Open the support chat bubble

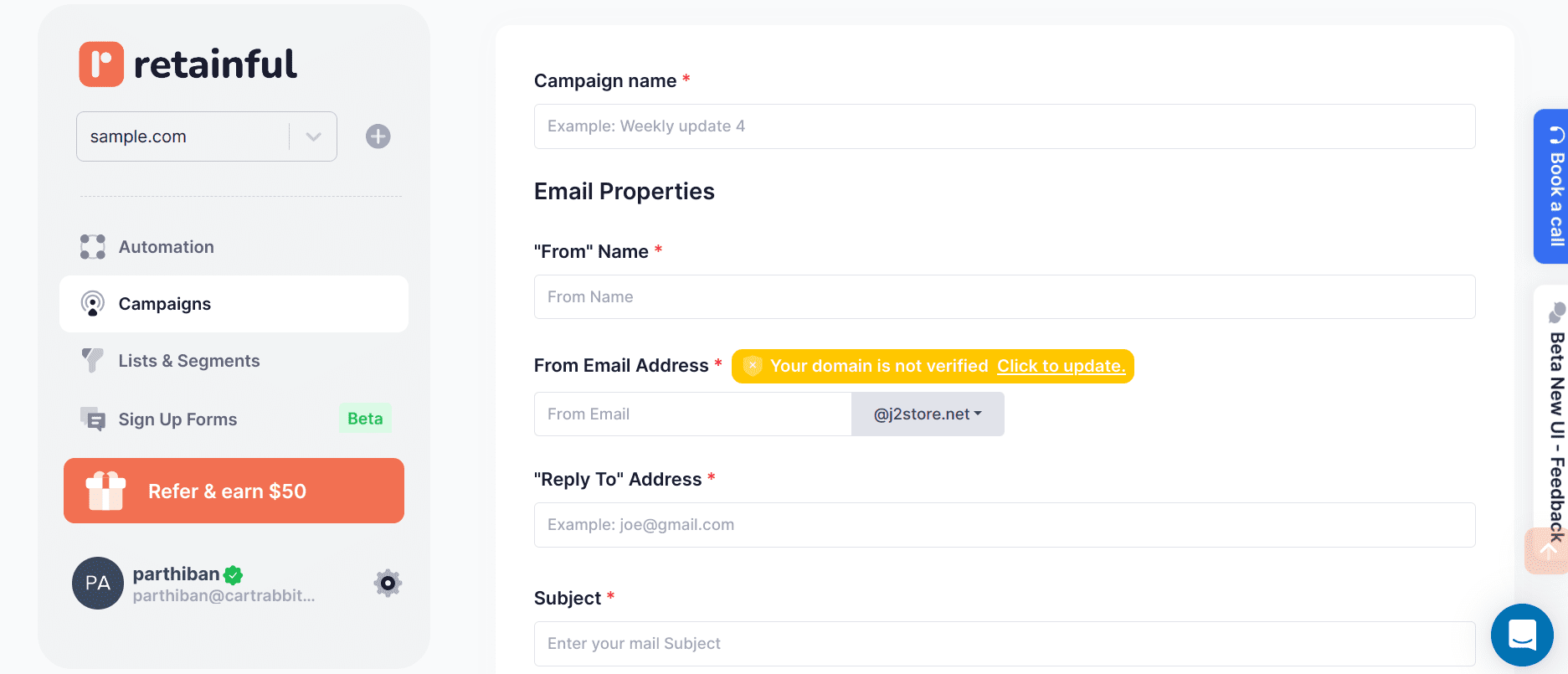[x=1522, y=635]
